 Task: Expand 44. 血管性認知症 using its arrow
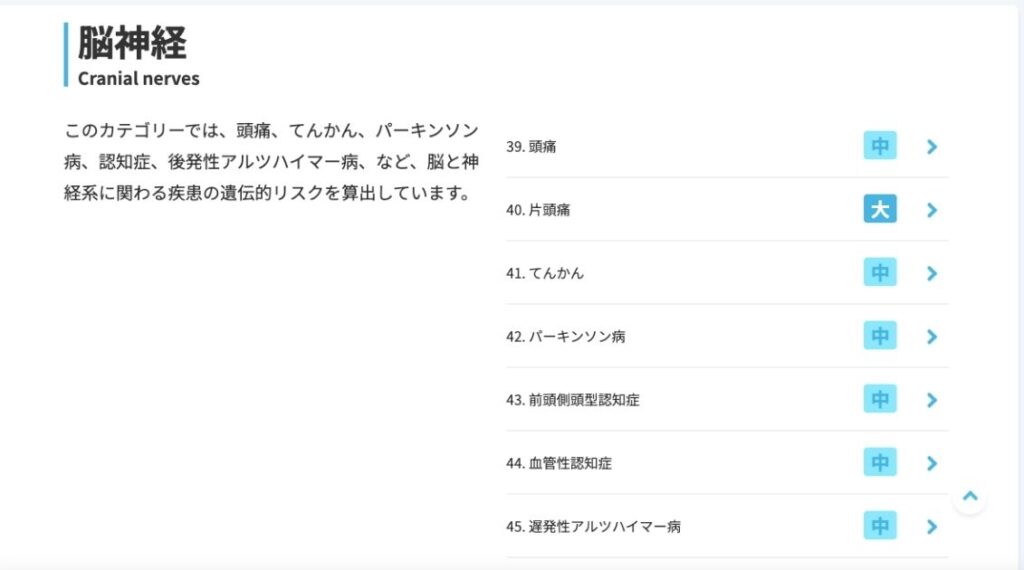932,463
